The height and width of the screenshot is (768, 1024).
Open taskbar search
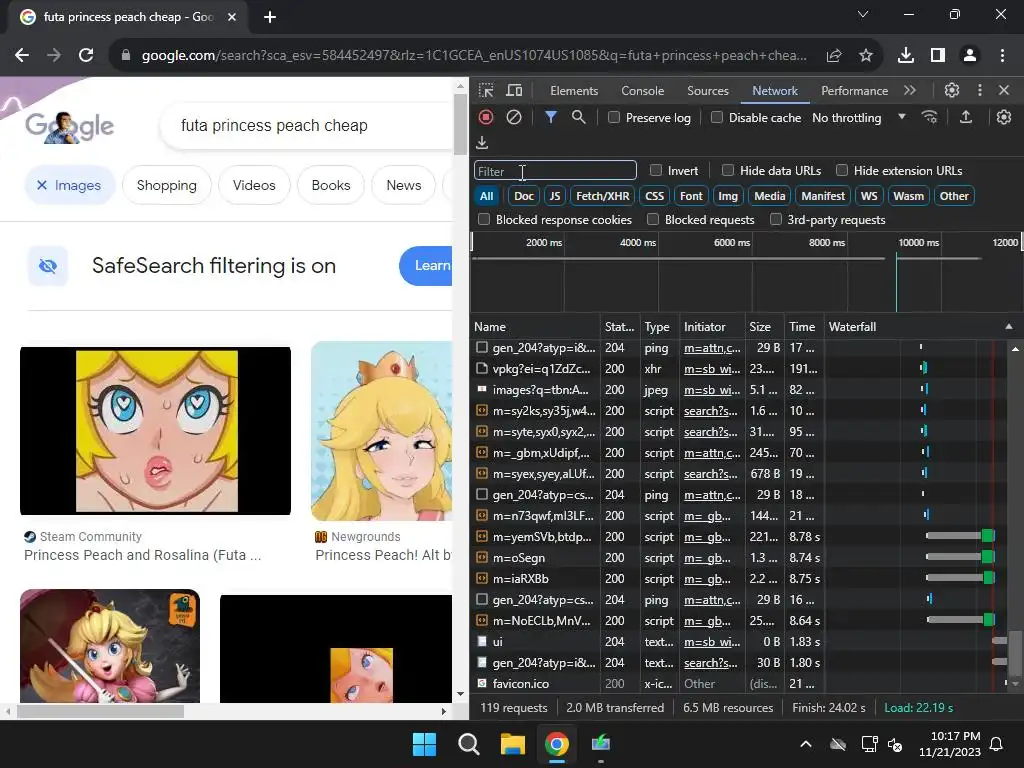click(x=469, y=744)
